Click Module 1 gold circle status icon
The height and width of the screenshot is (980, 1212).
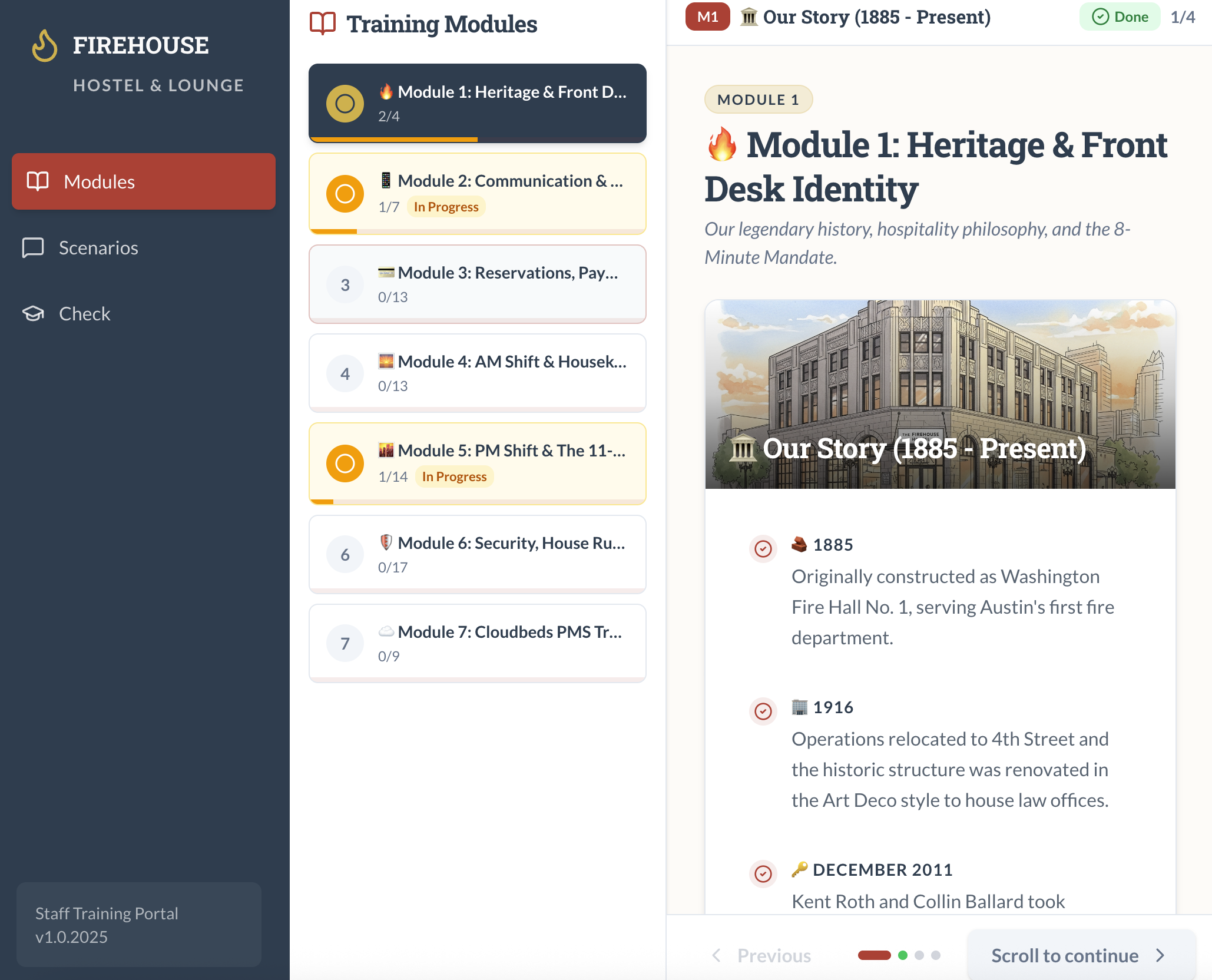(345, 104)
